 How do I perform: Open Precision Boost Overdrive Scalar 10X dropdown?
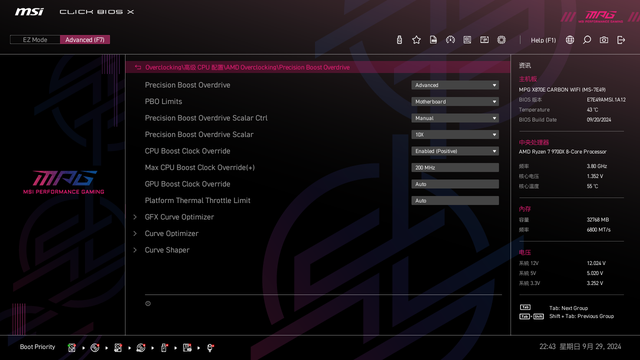(455, 135)
